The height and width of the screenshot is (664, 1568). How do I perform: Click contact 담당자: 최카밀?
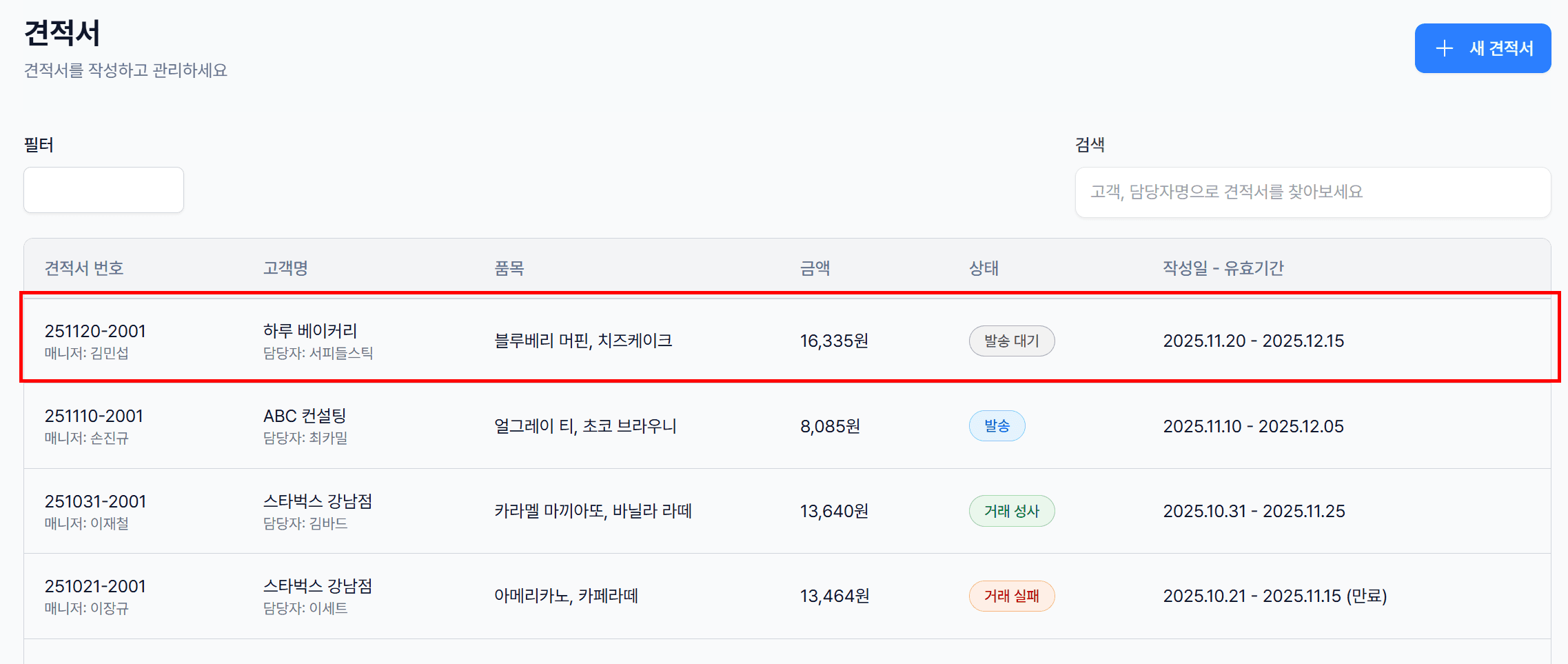pyautogui.click(x=305, y=438)
